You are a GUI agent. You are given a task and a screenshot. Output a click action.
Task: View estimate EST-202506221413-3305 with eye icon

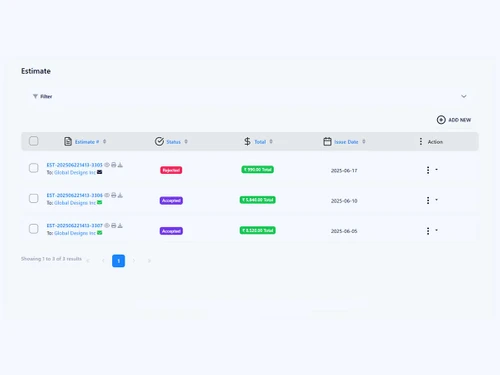pyautogui.click(x=107, y=165)
